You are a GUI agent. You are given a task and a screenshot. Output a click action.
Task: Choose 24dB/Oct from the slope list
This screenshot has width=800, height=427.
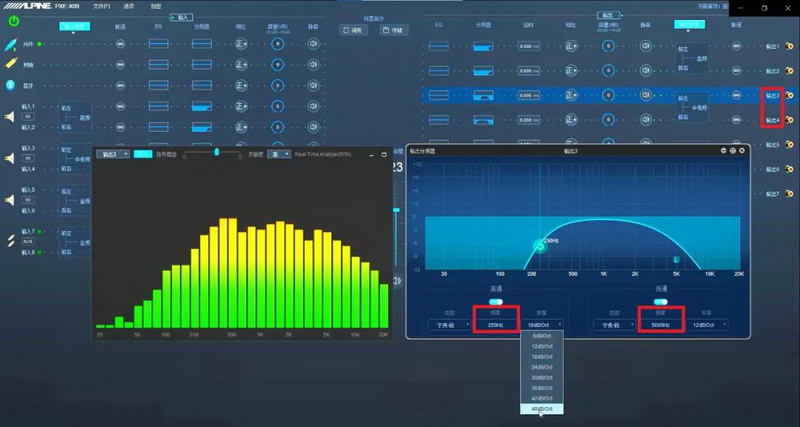coord(542,367)
